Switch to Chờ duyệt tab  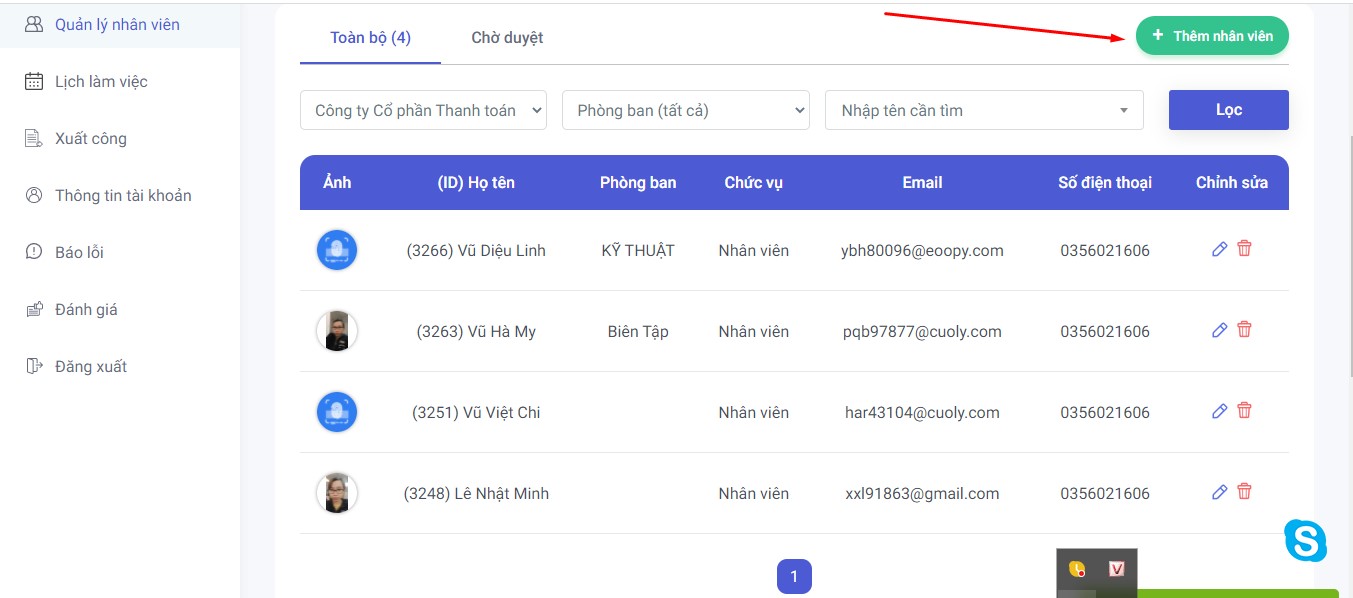(x=507, y=38)
